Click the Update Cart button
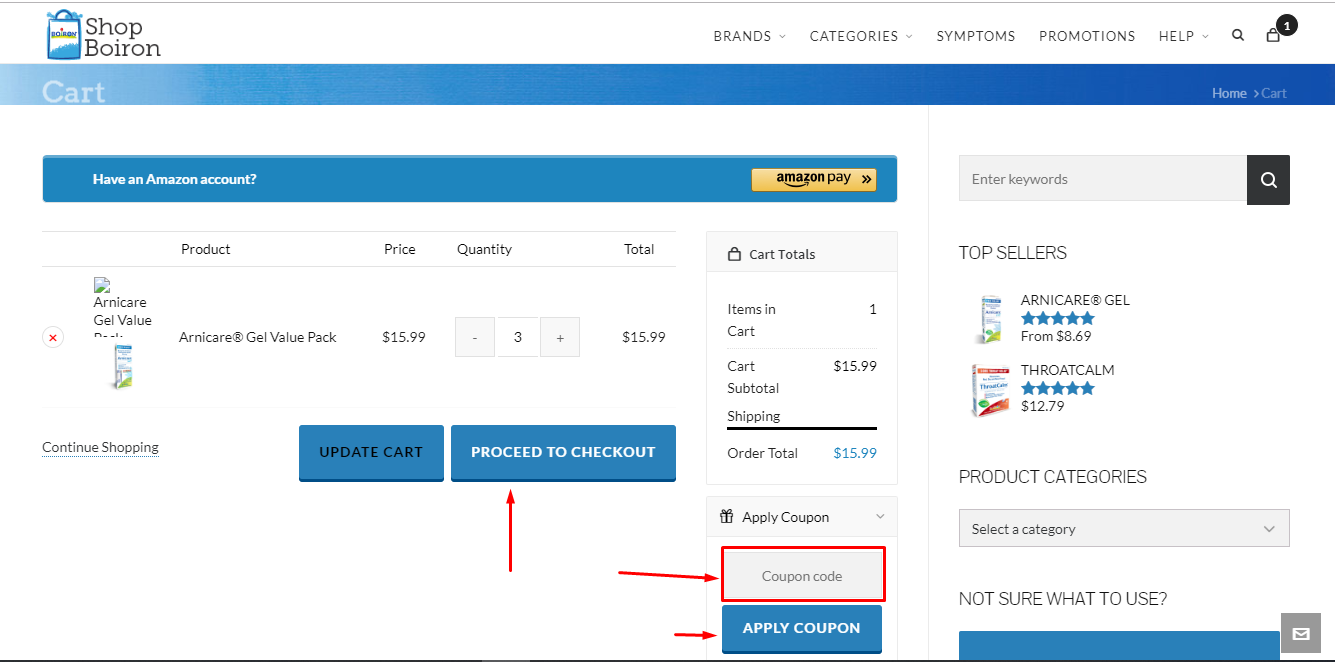The width and height of the screenshot is (1335, 662). (371, 452)
